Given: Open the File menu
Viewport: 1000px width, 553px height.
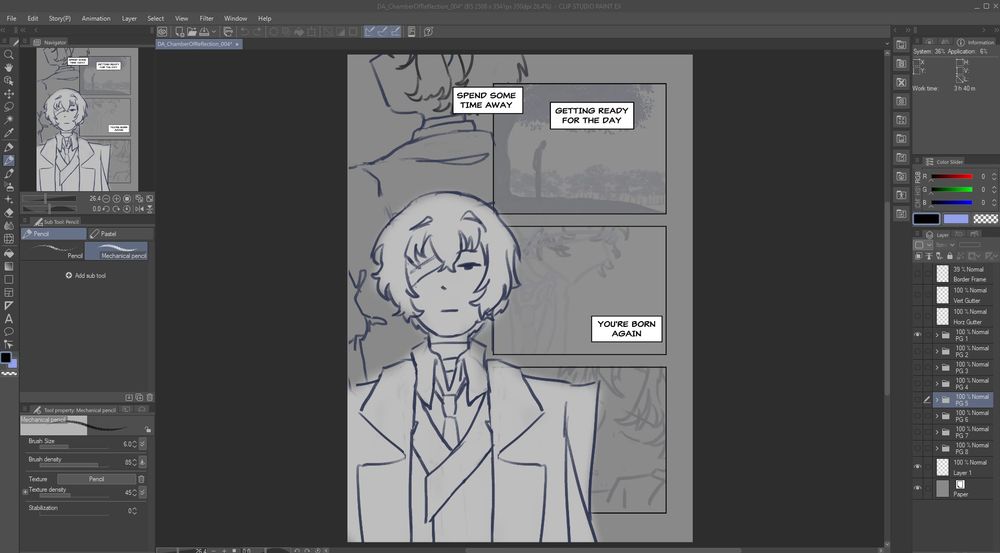Looking at the screenshot, I should (x=11, y=18).
